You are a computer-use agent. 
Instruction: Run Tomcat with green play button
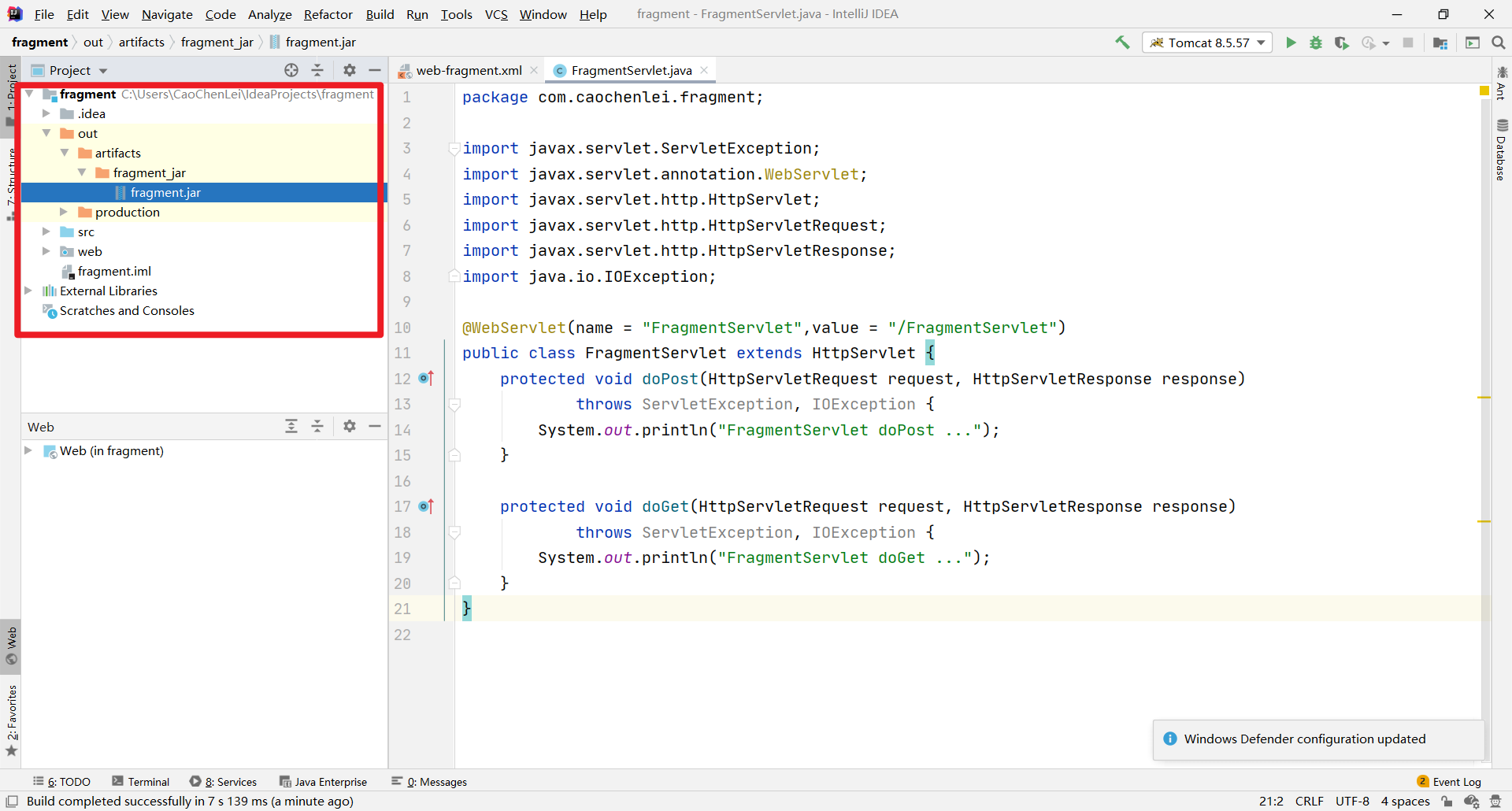(x=1291, y=43)
